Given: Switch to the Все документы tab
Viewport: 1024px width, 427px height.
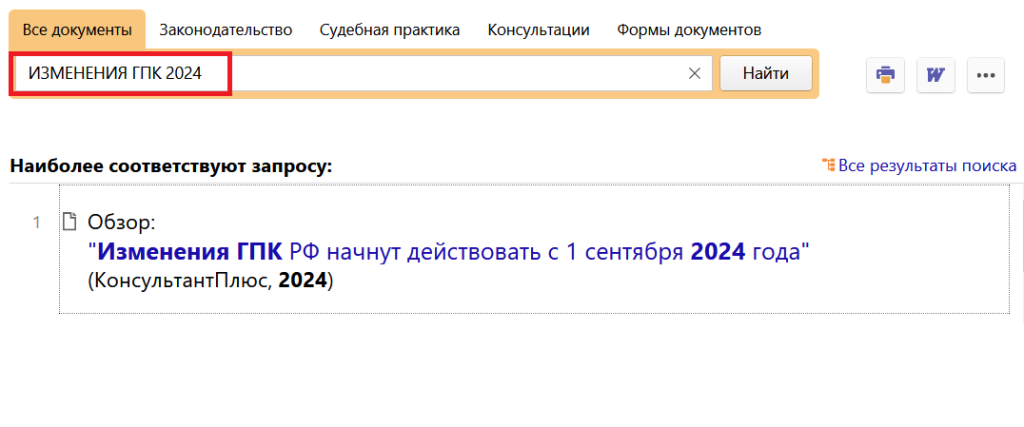Looking at the screenshot, I should click(x=77, y=30).
